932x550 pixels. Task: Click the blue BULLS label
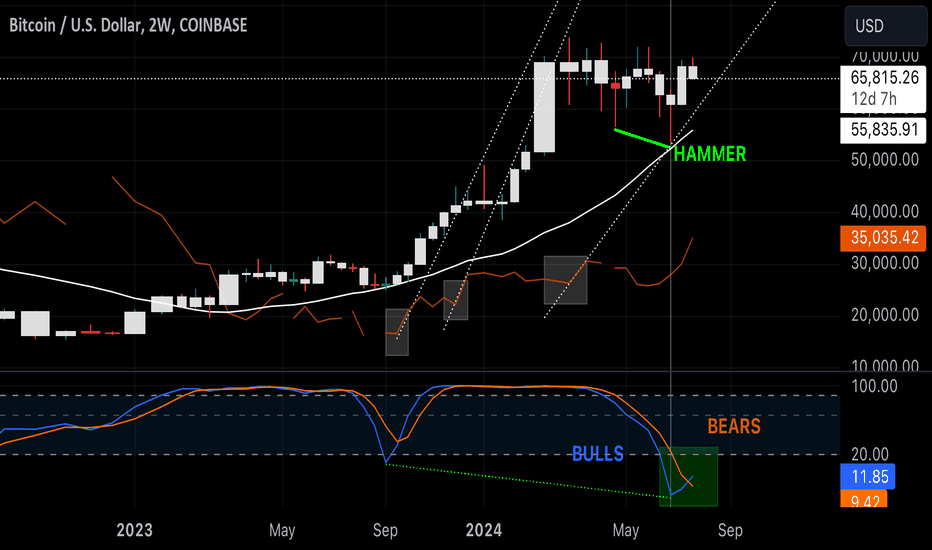pyautogui.click(x=597, y=454)
